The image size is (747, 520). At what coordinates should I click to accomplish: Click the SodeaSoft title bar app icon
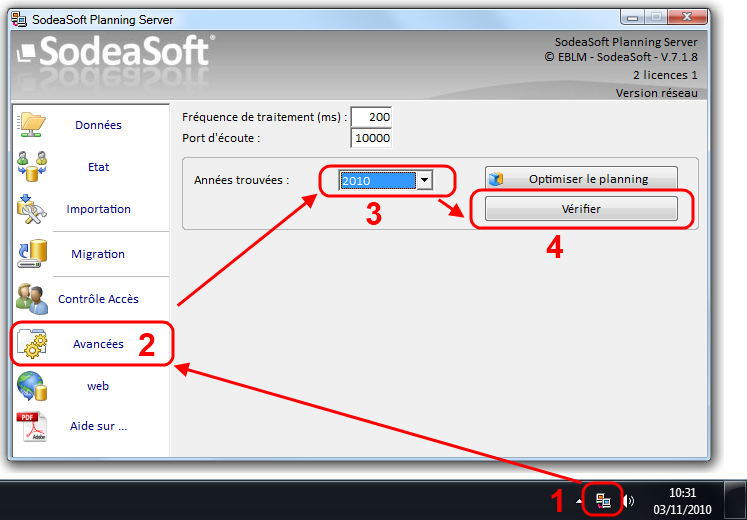[x=19, y=20]
